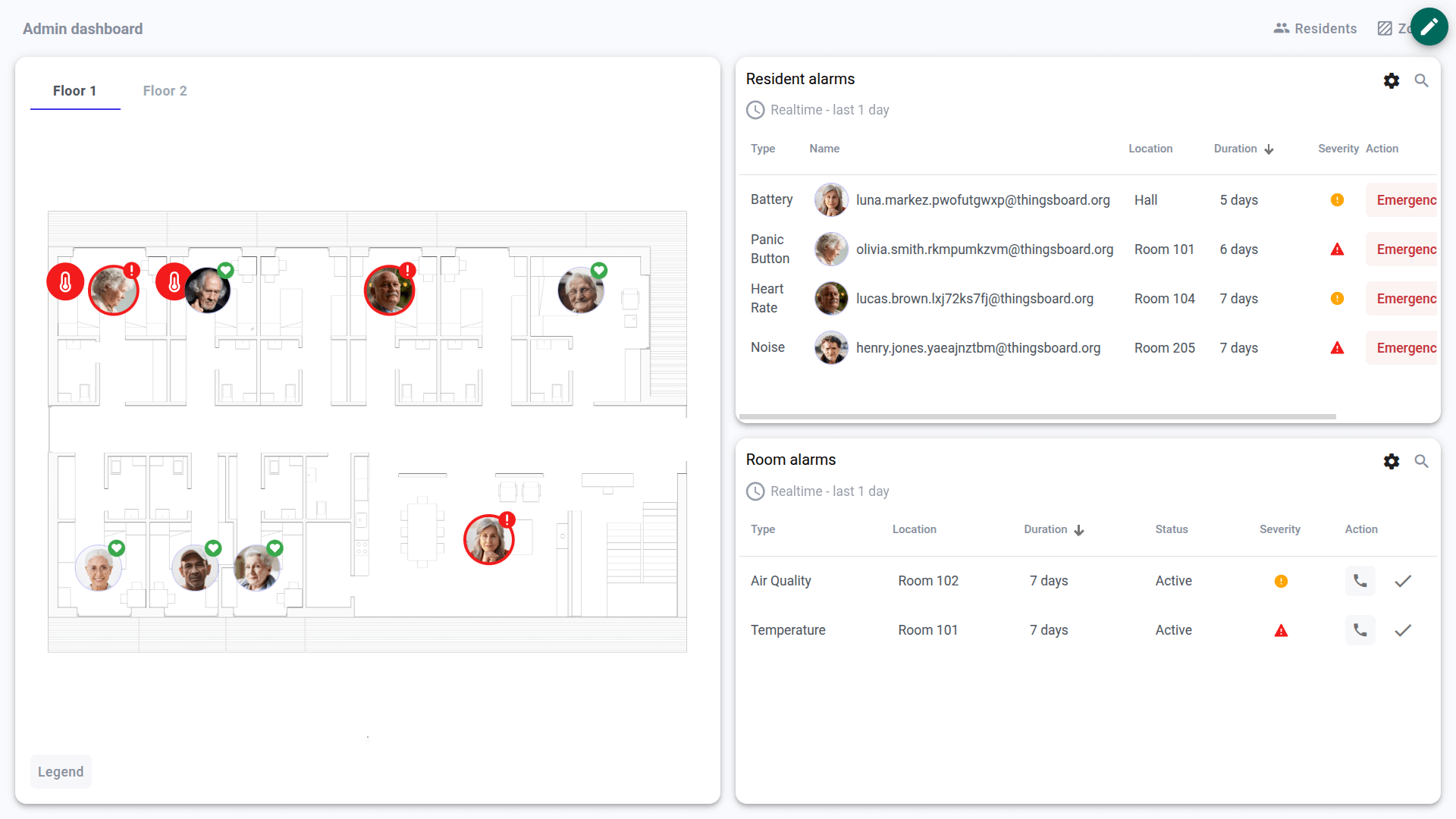Search within Room alarms
1456x819 pixels.
coord(1421,461)
